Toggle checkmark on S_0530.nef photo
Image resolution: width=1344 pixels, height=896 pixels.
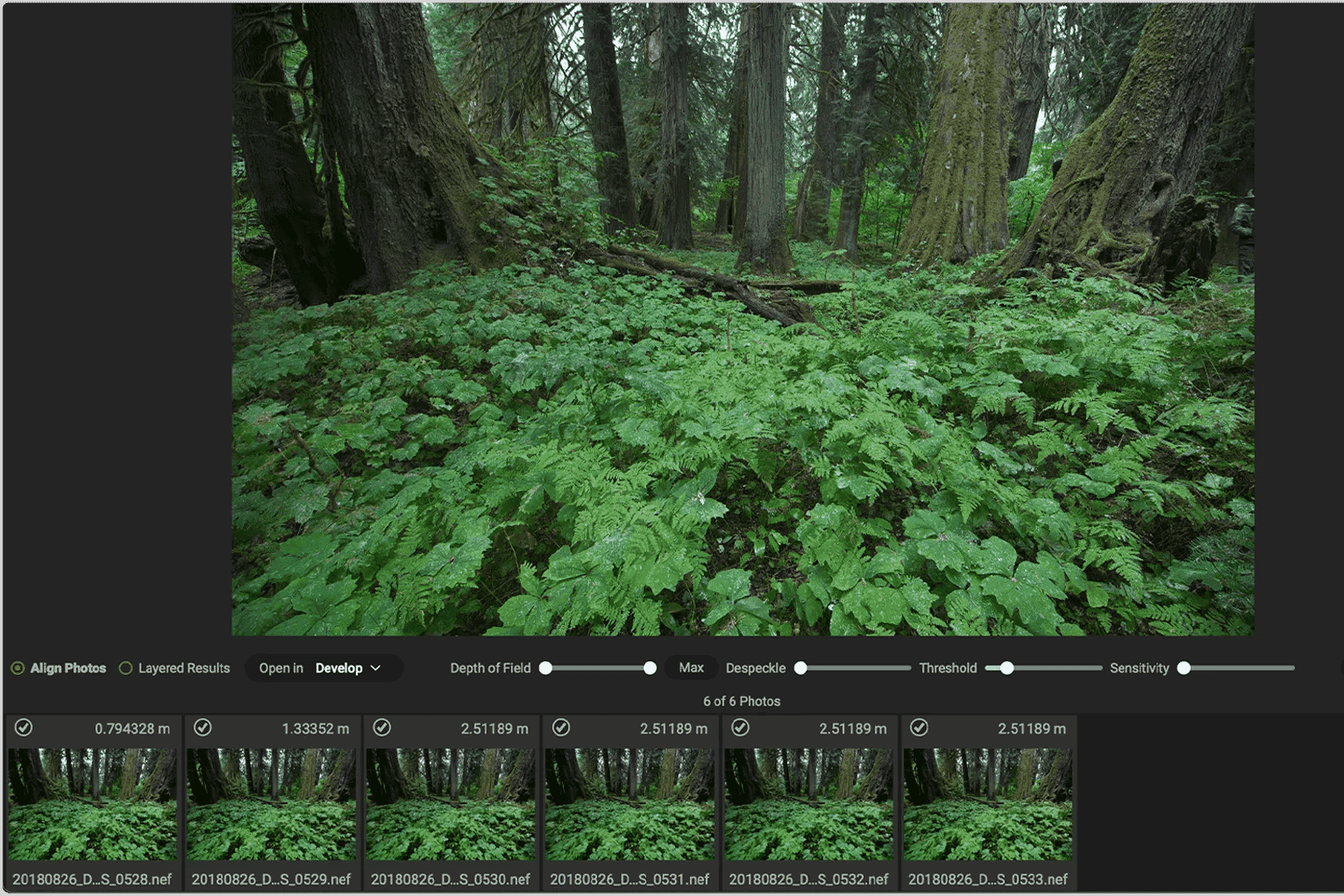[x=382, y=728]
